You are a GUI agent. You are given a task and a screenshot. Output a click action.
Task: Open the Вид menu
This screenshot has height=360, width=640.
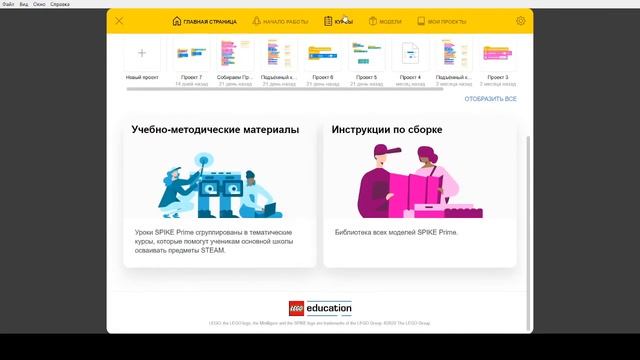(x=24, y=4)
